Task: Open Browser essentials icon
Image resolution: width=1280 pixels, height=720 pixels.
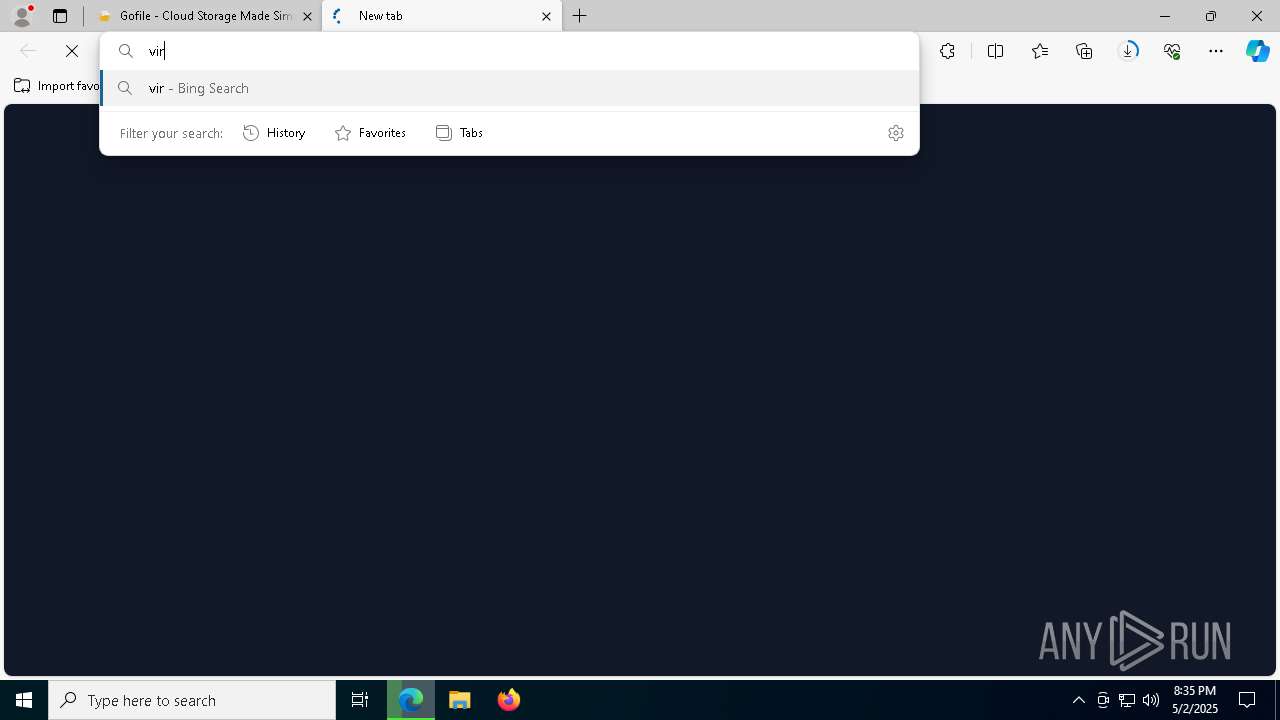Action: click(1172, 51)
